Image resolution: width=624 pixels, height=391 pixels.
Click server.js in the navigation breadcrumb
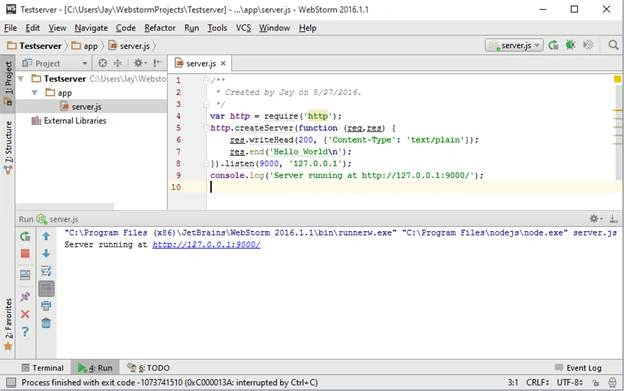[x=129, y=46]
